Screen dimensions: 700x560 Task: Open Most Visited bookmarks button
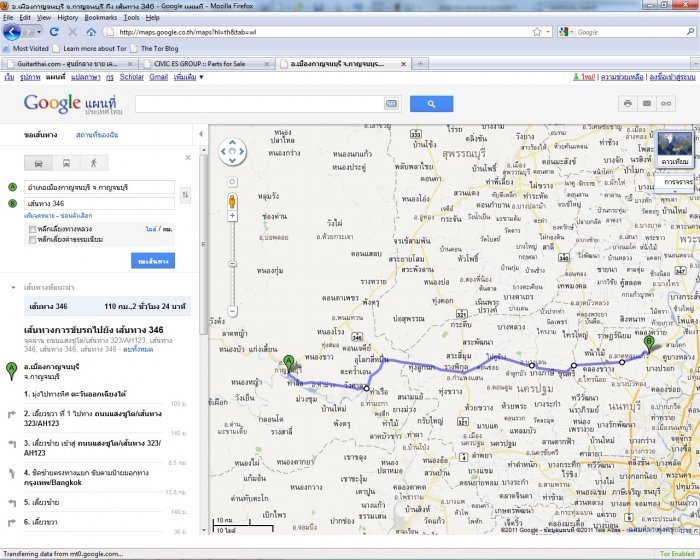click(x=26, y=48)
